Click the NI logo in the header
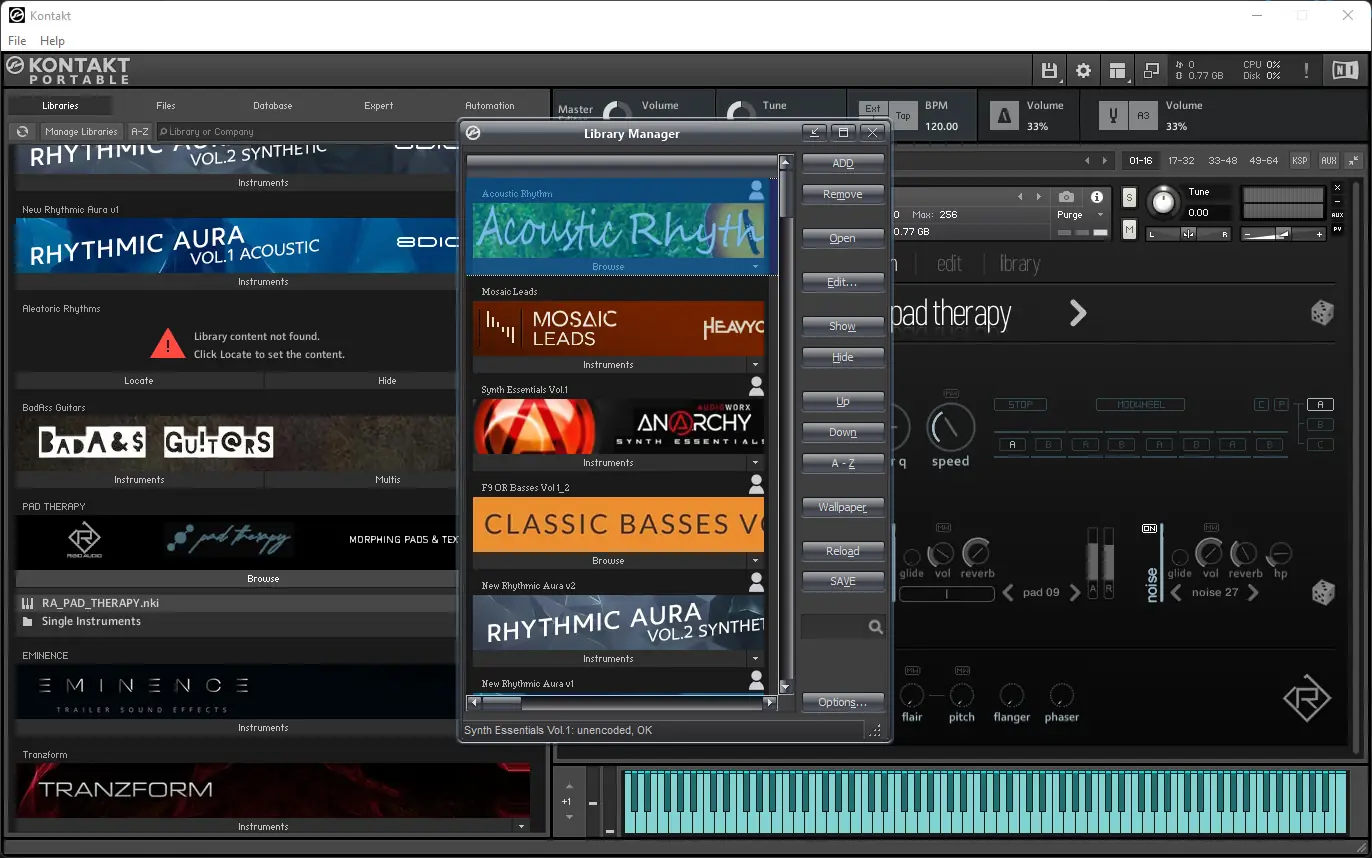This screenshot has height=858, width=1372. (x=1345, y=70)
